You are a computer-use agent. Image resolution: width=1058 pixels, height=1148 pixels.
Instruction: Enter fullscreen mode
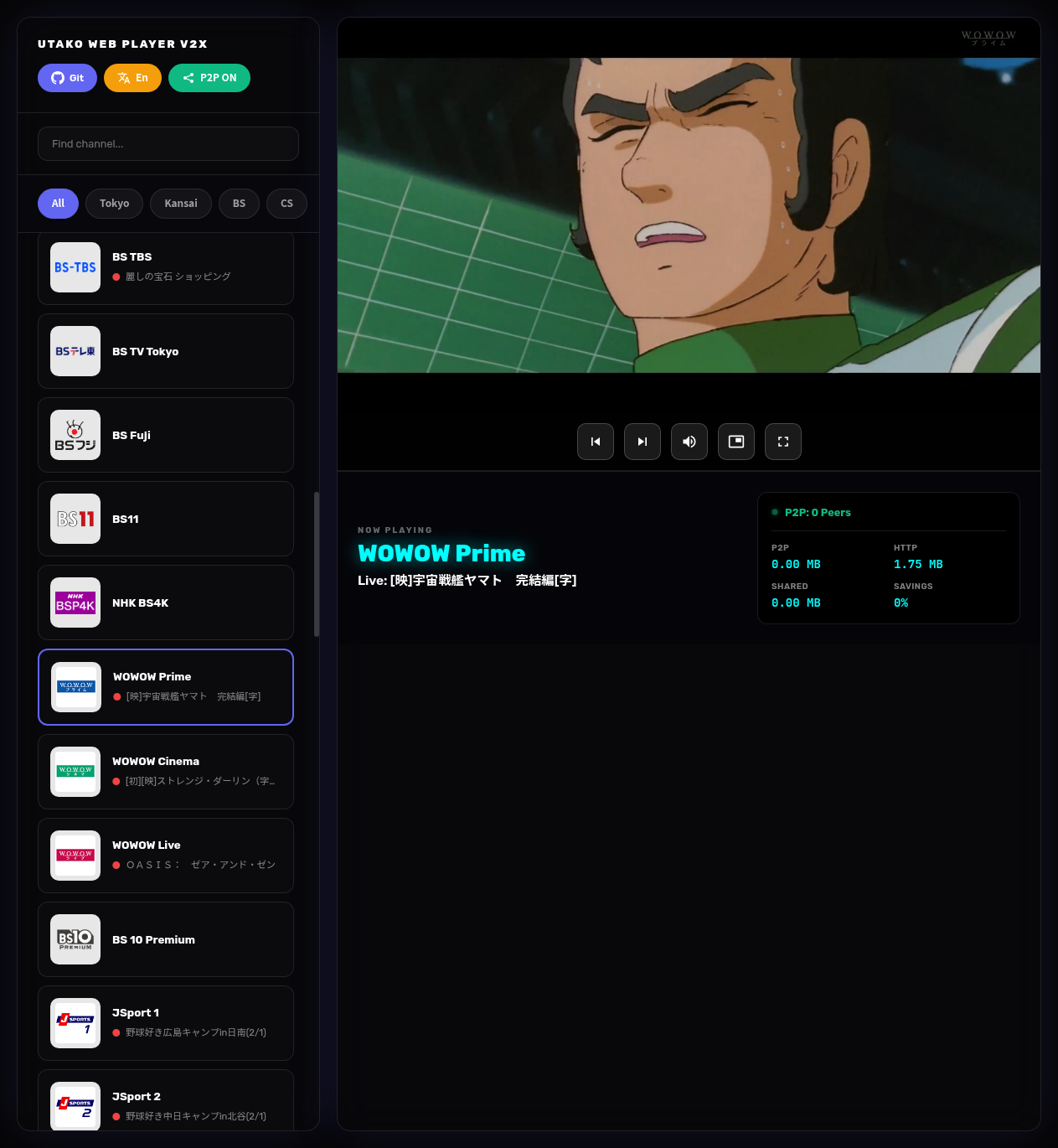[x=783, y=442]
